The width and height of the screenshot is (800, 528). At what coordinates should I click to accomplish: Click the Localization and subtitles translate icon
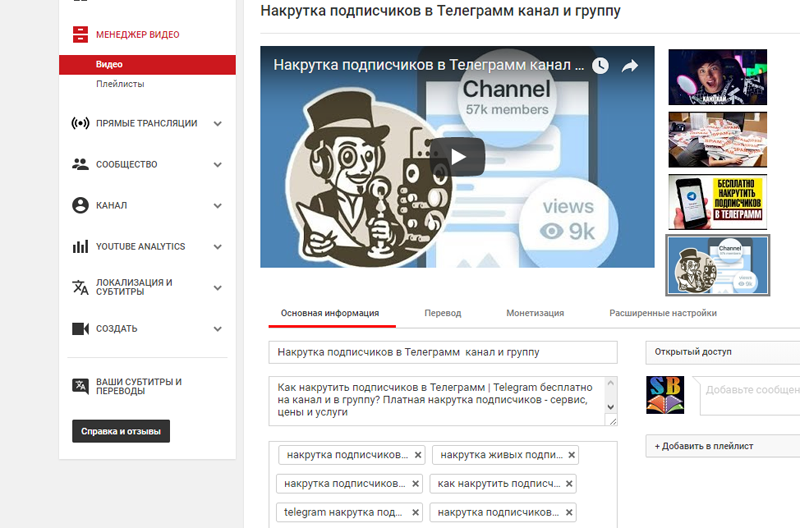coord(80,287)
